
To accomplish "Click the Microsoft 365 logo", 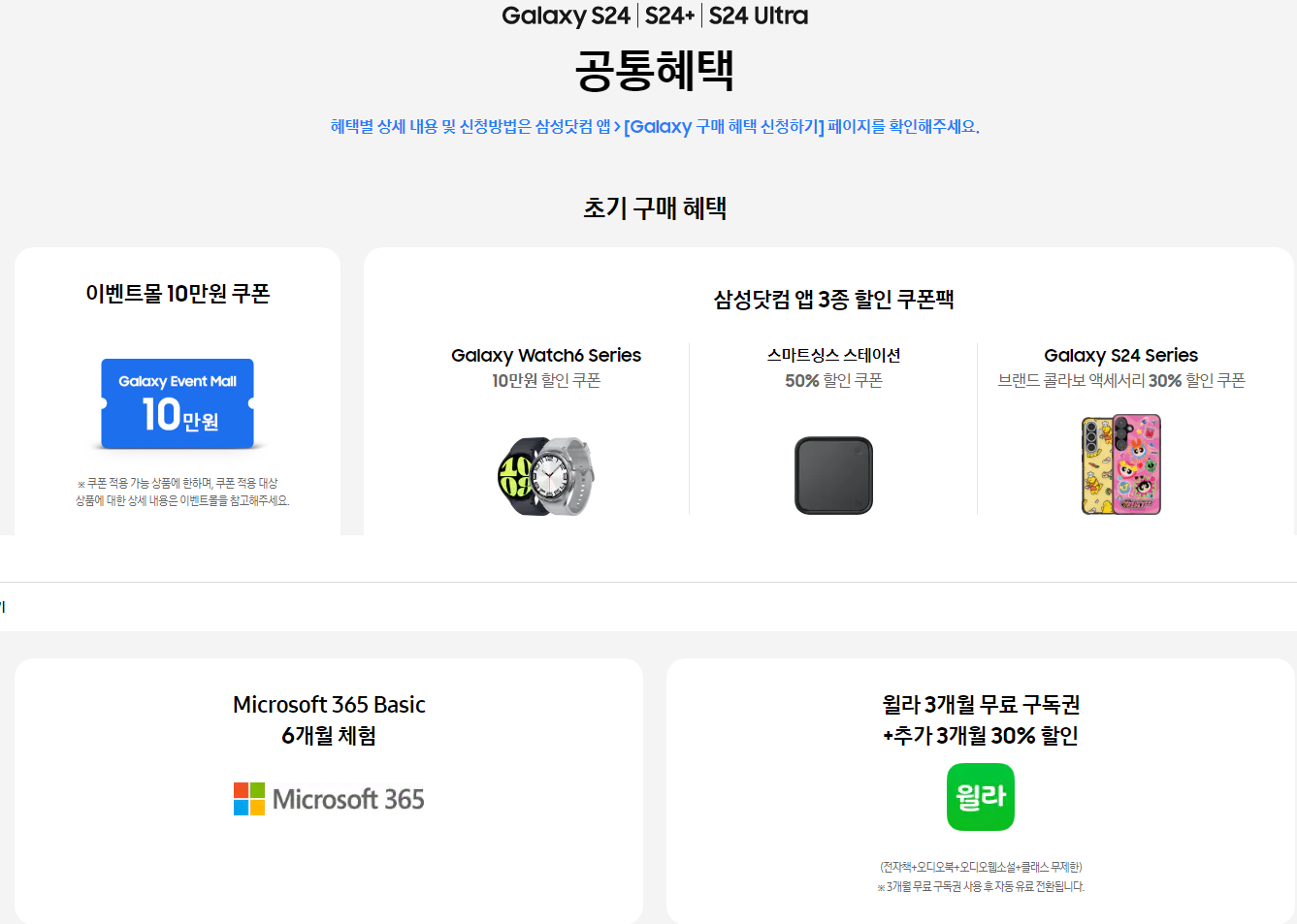I will coord(329,799).
